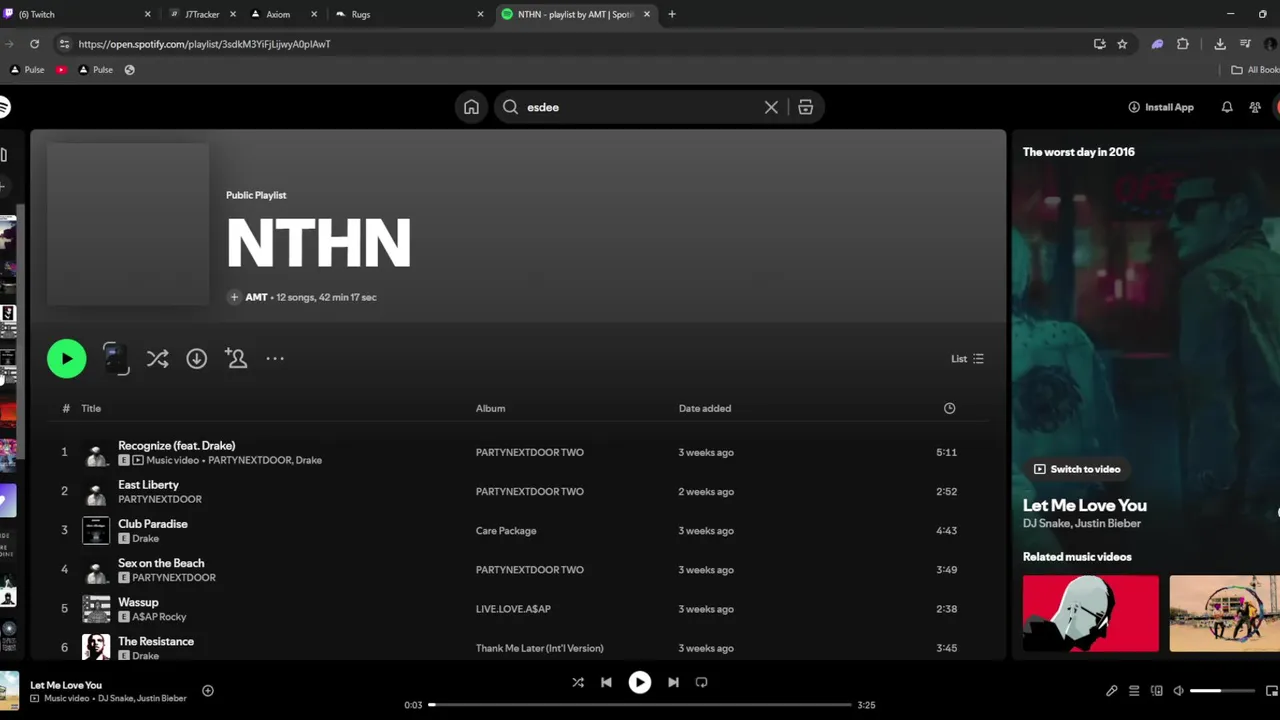Open artist A$AP Rocky under Wassup
Screen dimensions: 1280x720
point(159,617)
